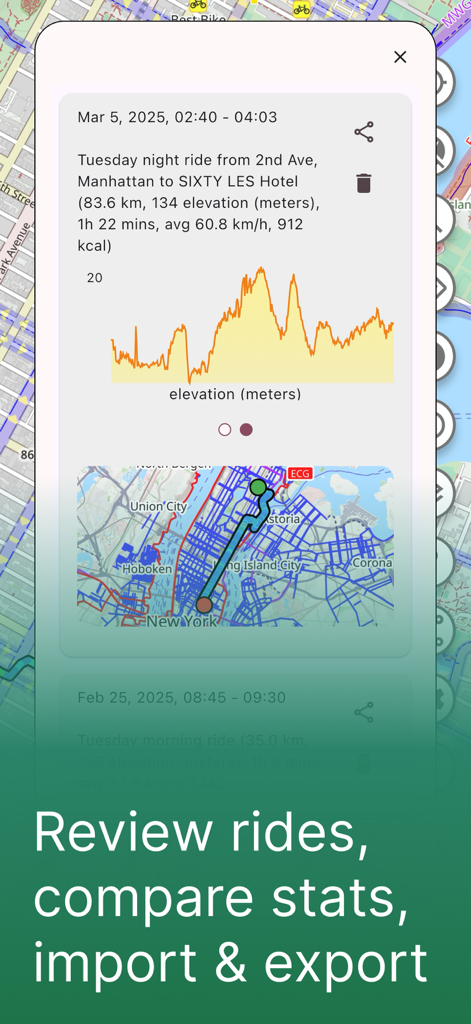Click 'Corona' label on the route map

click(x=372, y=562)
